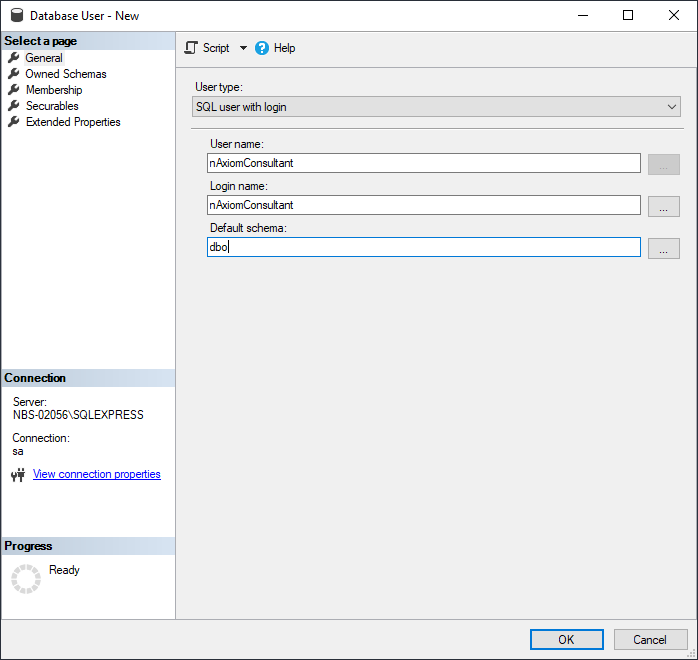Click the wrench icon beside Membership
The image size is (698, 660).
tap(14, 90)
